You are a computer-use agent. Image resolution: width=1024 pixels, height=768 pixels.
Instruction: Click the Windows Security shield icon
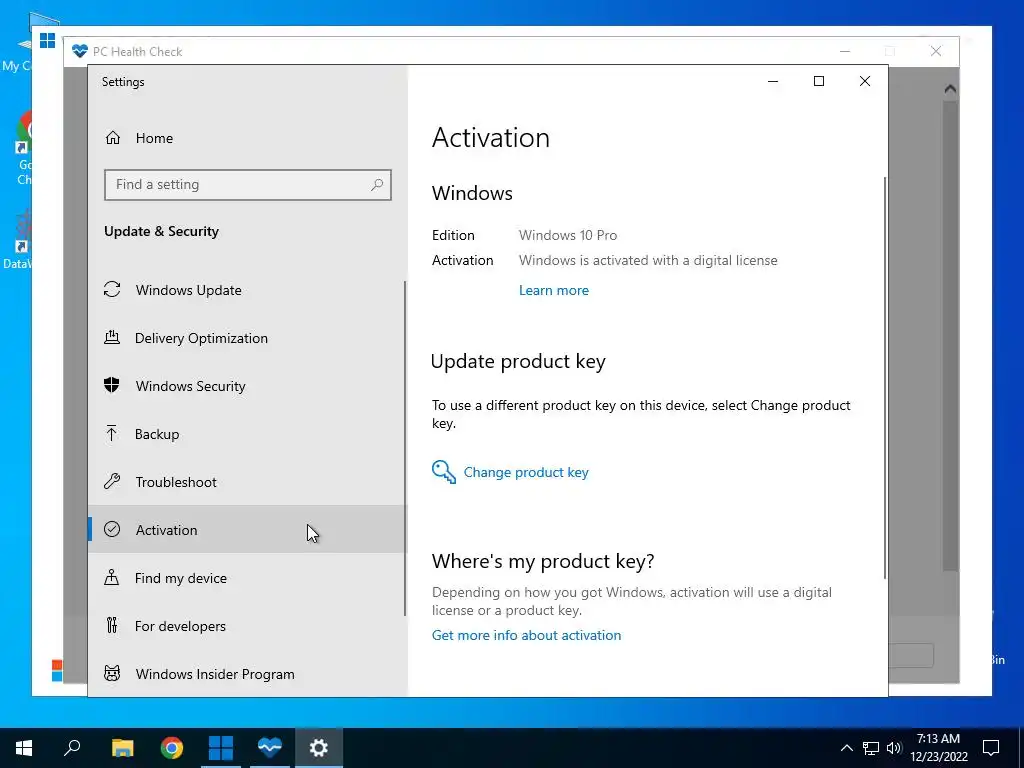[112, 385]
